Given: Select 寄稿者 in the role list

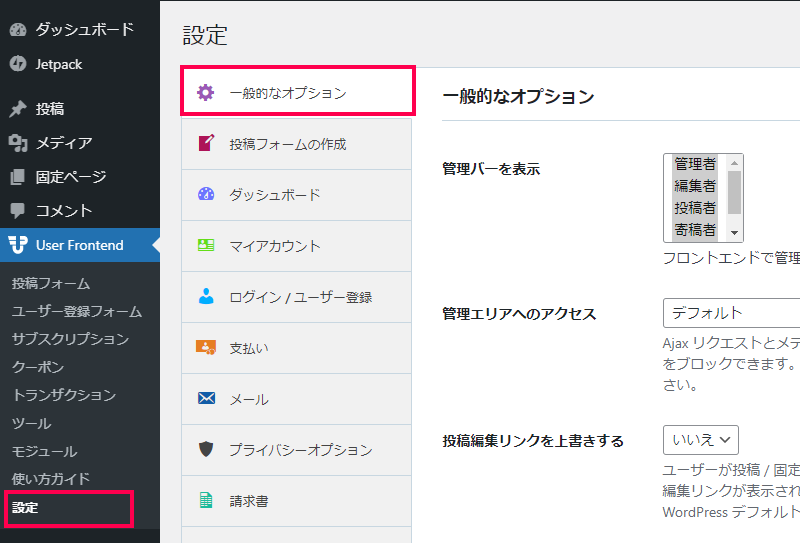Looking at the screenshot, I should coord(695,230).
